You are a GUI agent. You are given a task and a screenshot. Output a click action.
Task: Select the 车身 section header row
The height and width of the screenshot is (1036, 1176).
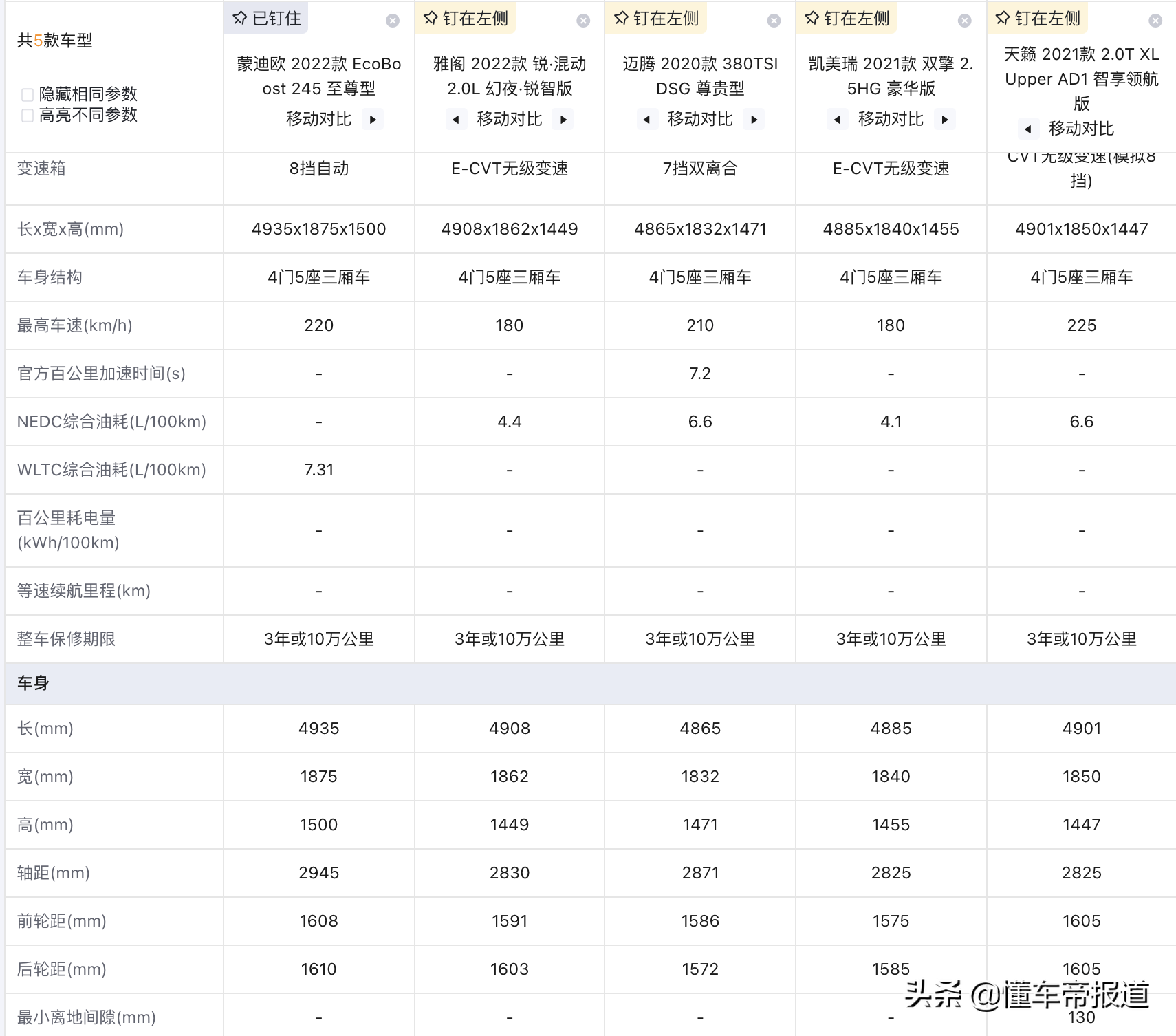[590, 683]
